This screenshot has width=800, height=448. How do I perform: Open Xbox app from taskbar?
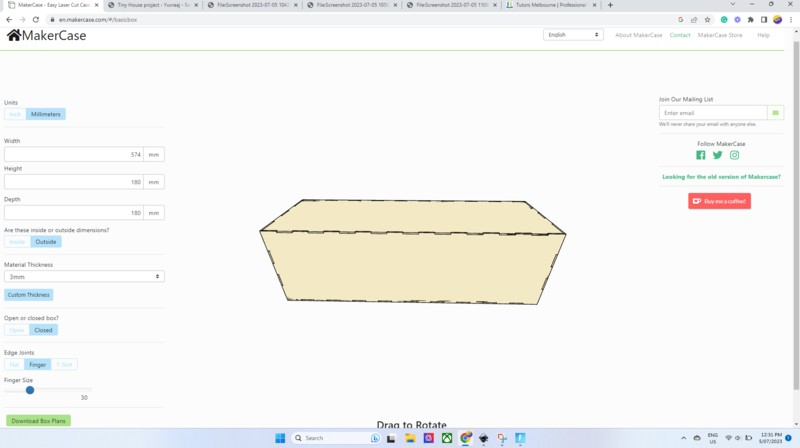pos(447,438)
